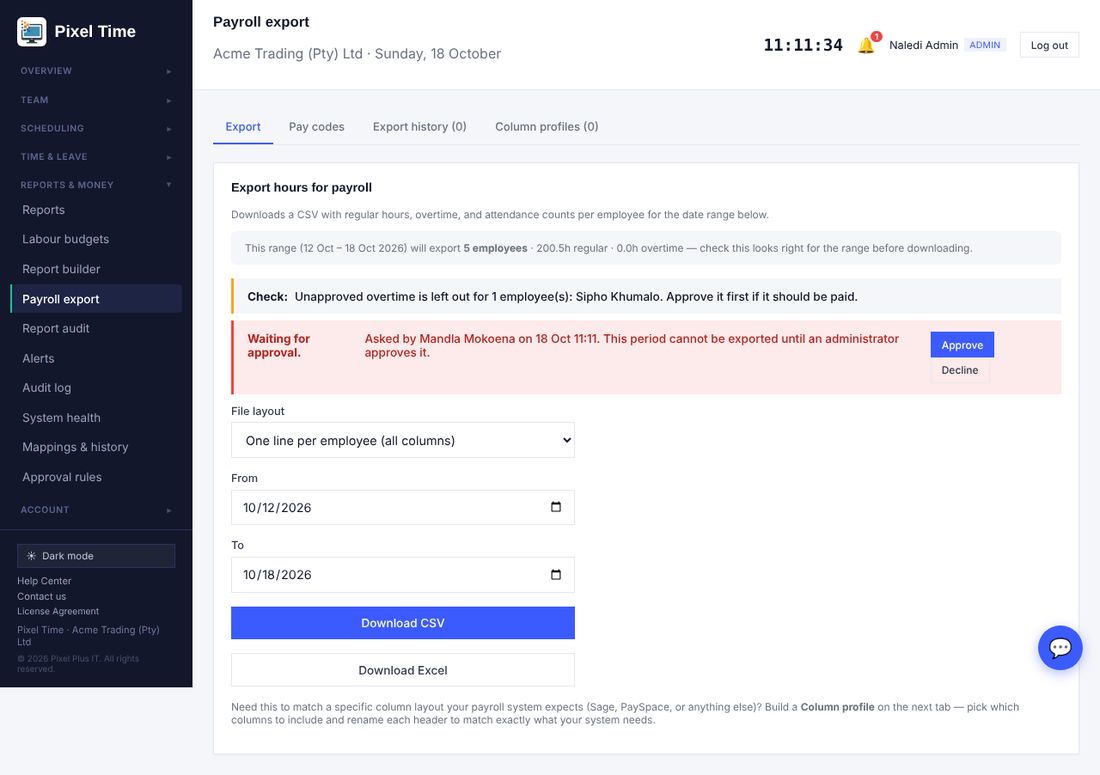Screen dimensions: 1100x775
Task: Click the From date field
Action: click(x=403, y=507)
